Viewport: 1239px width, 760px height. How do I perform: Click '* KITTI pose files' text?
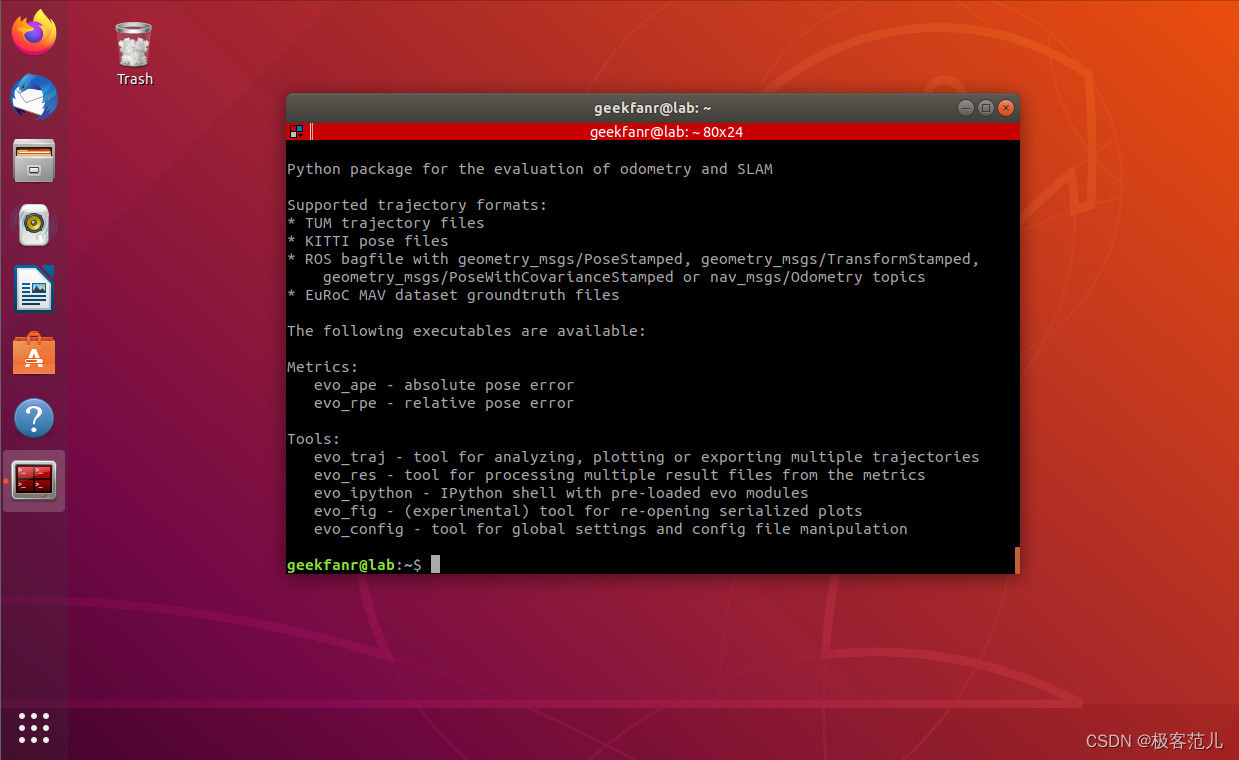pos(368,241)
